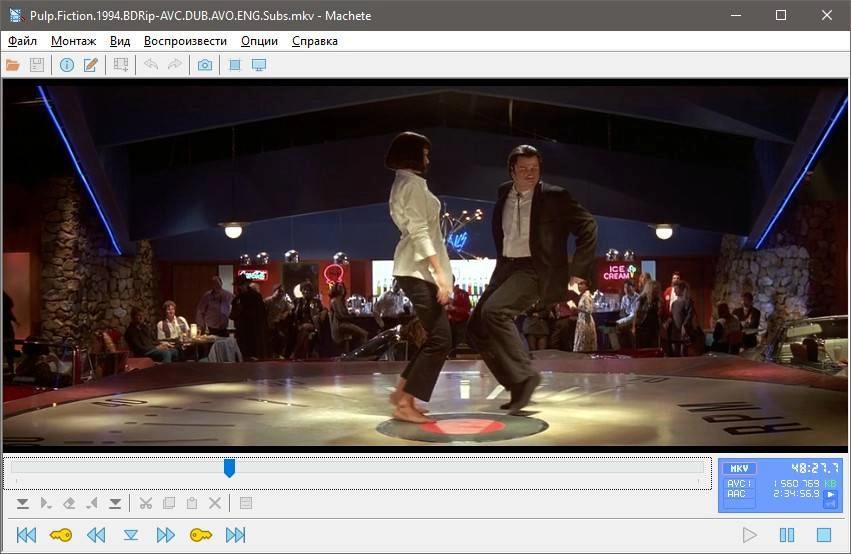Paste from clipboard icon in edit toolbar
Viewport: 851px width, 554px height.
point(192,504)
